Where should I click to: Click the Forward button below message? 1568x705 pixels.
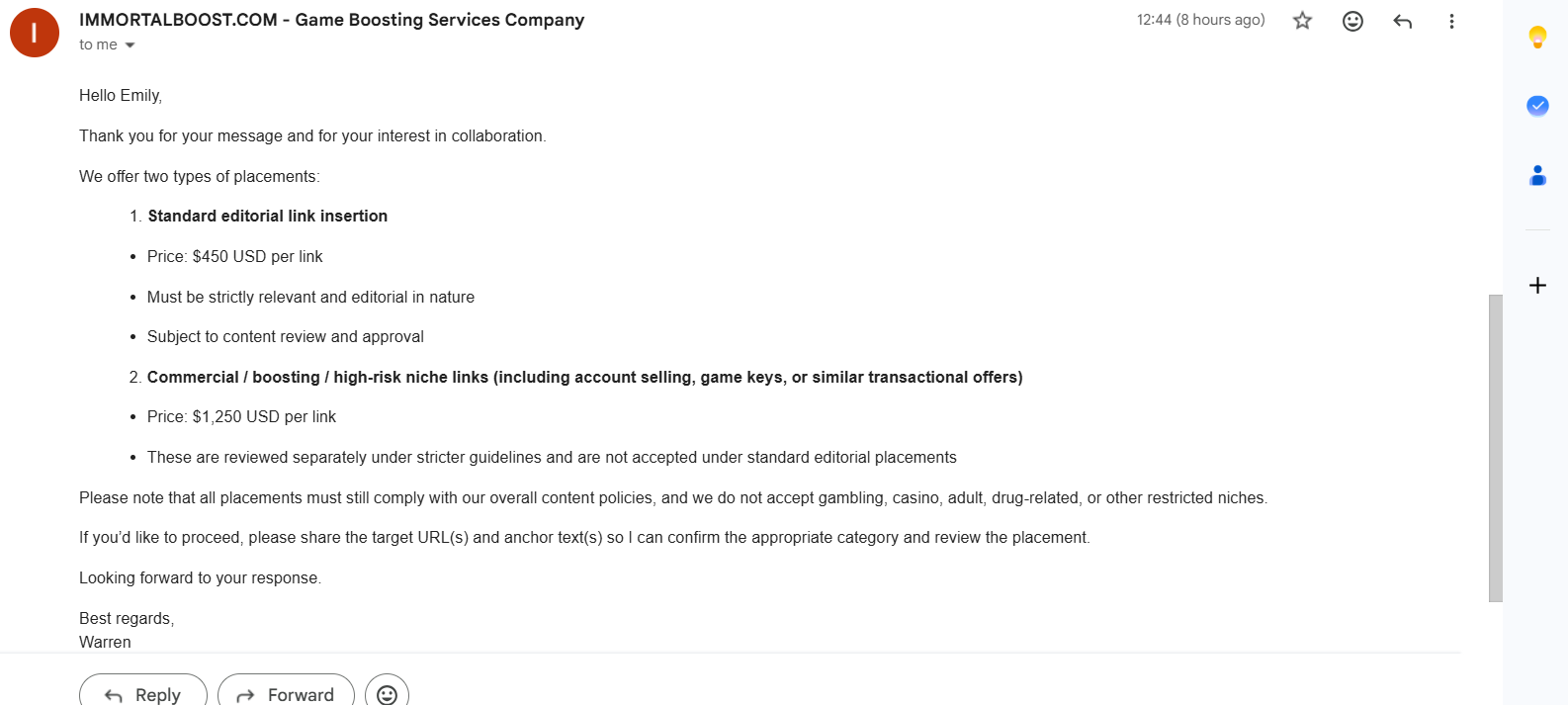coord(286,694)
